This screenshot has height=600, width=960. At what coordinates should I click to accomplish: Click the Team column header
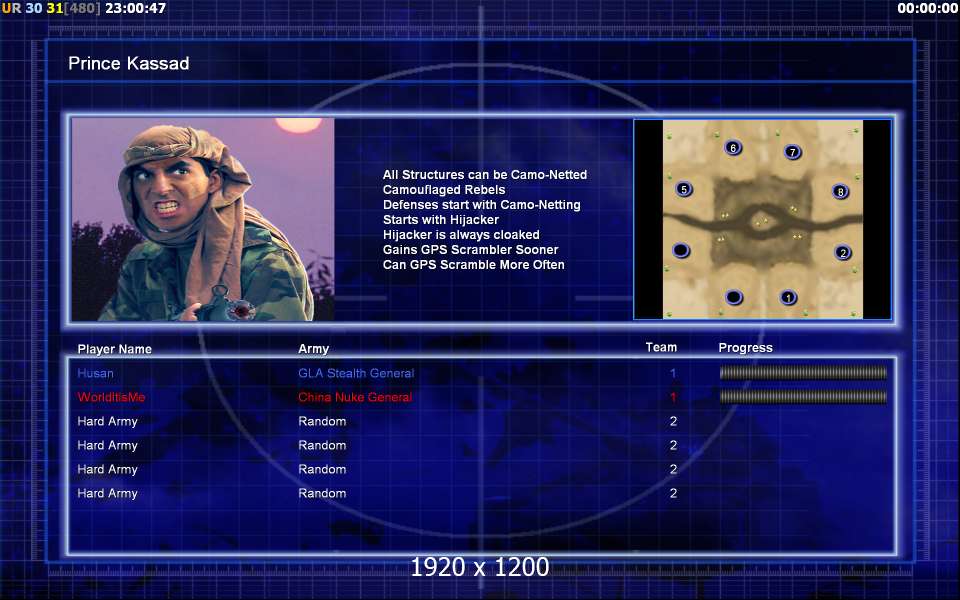pos(661,348)
